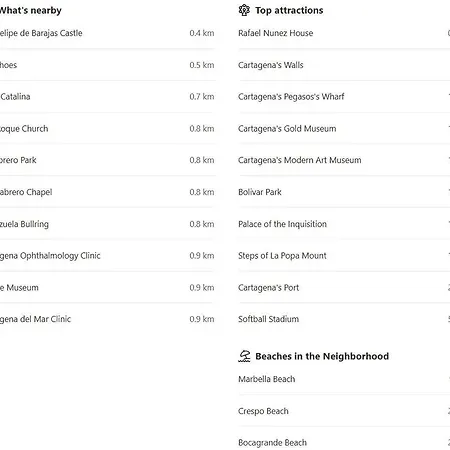
Task: Click the beach umbrella icon near Beaches heading
Action: 244,356
